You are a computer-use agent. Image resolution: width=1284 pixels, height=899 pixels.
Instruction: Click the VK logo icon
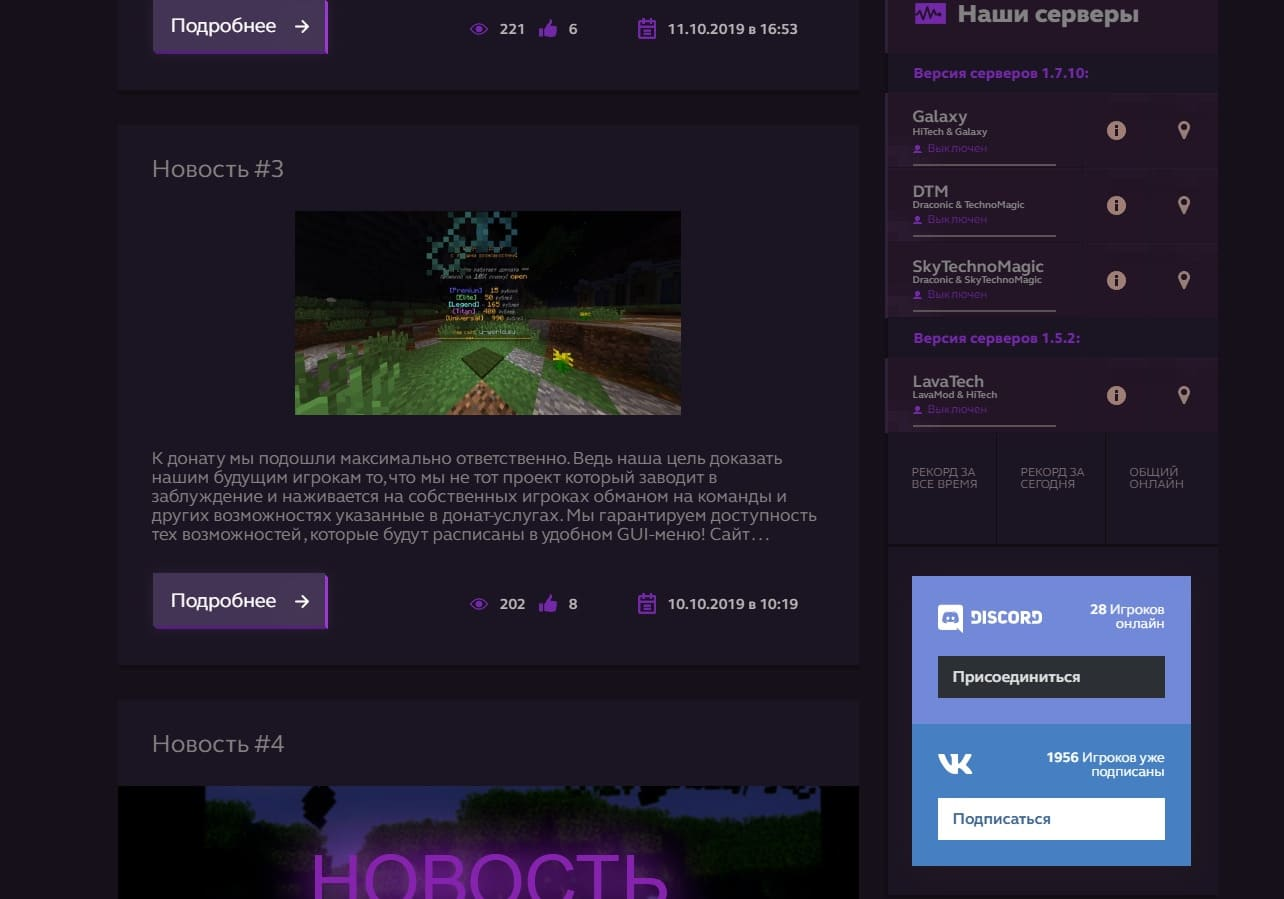[955, 764]
